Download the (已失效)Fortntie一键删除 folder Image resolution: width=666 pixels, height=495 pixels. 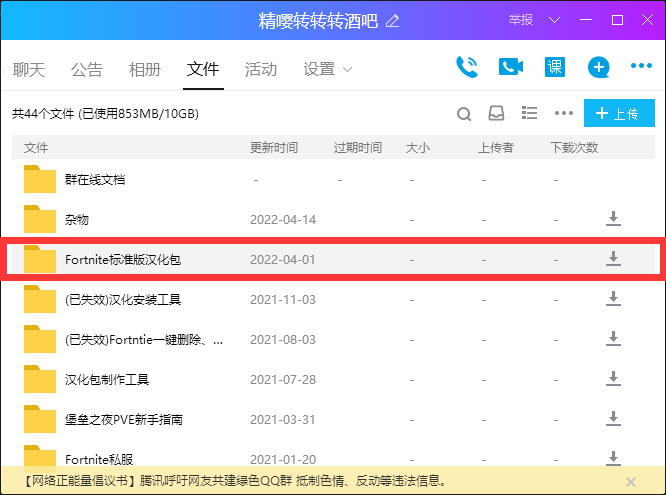[x=613, y=338]
